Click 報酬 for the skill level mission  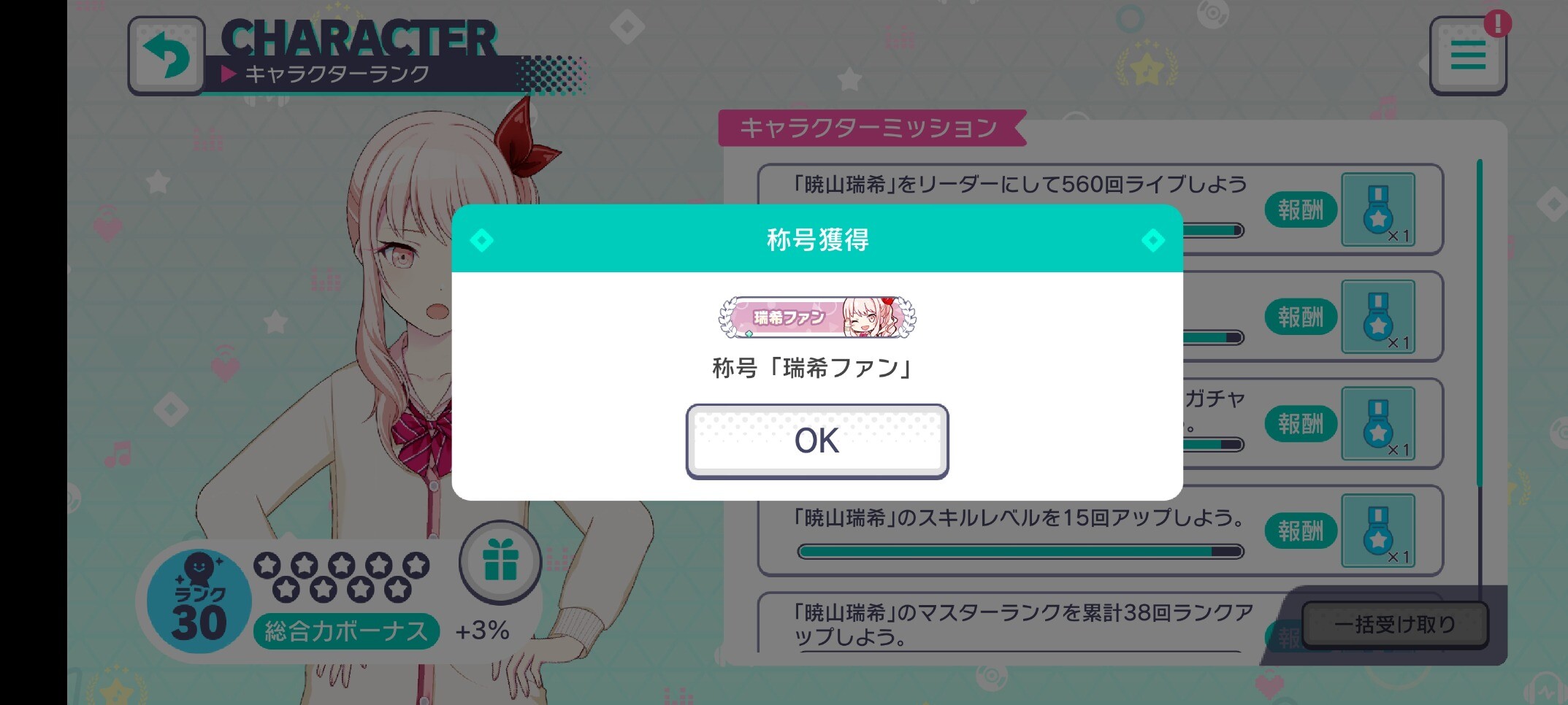coord(1301,531)
